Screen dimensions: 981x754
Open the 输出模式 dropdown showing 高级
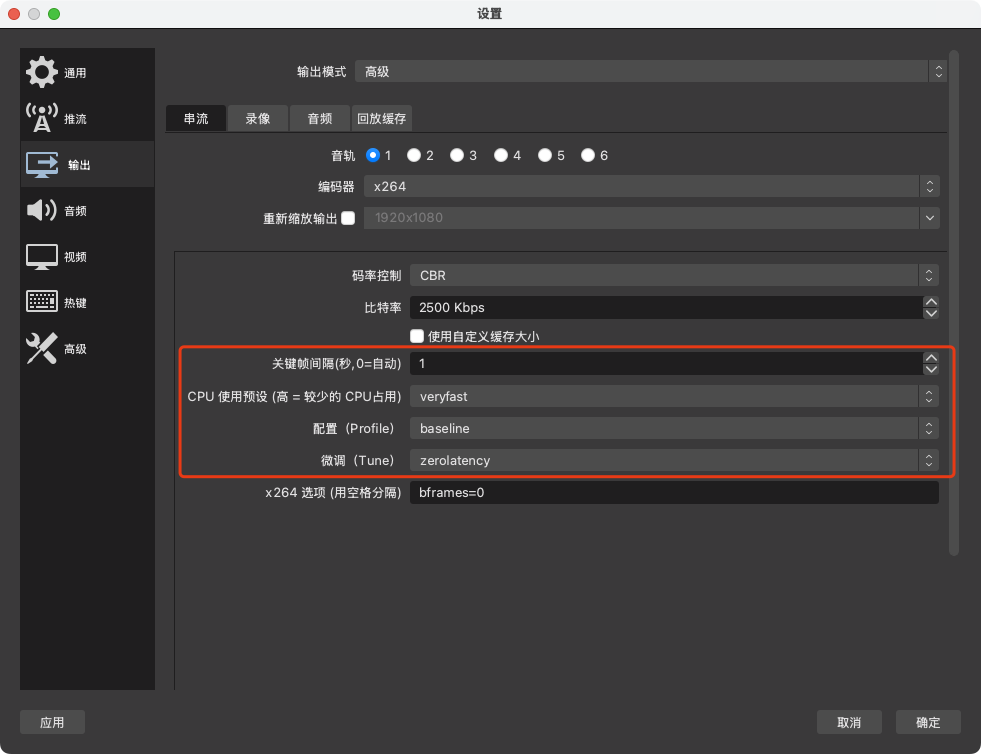point(651,71)
